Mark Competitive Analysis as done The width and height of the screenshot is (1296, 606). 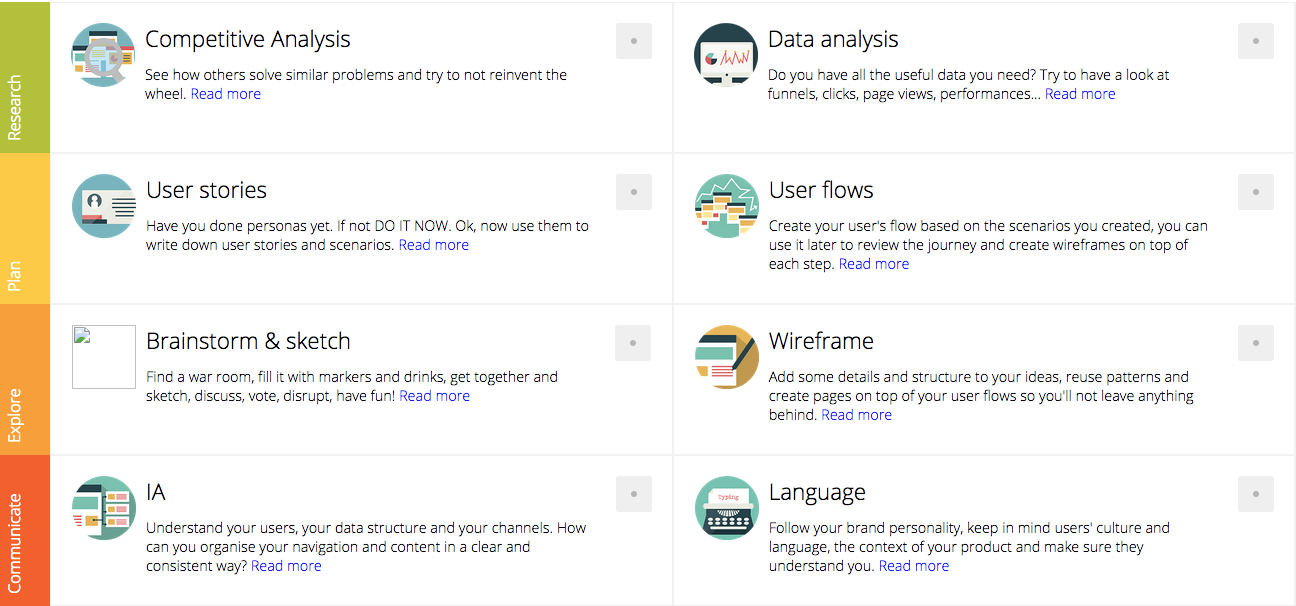pyautogui.click(x=633, y=40)
